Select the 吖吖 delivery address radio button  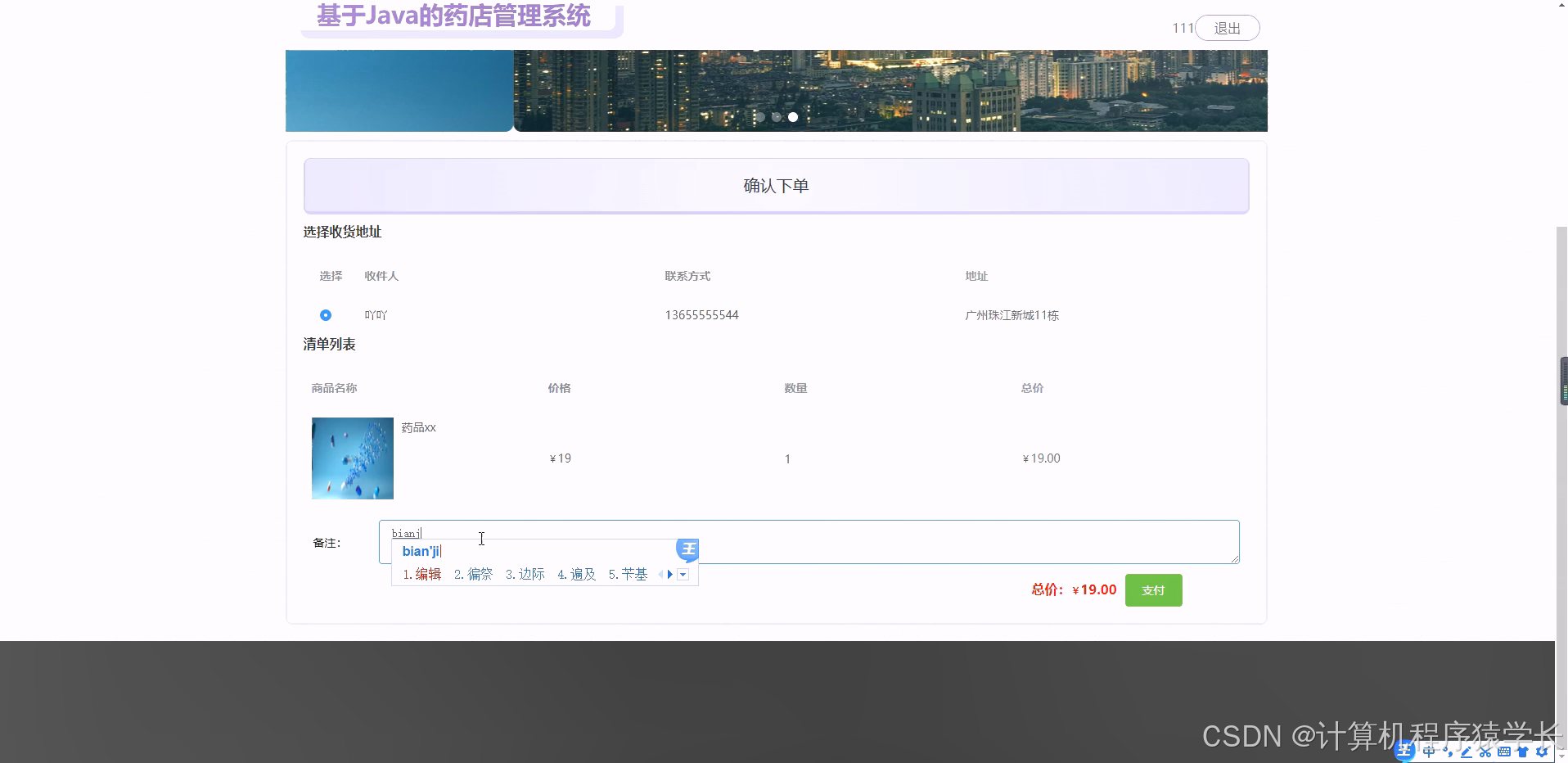(x=326, y=314)
